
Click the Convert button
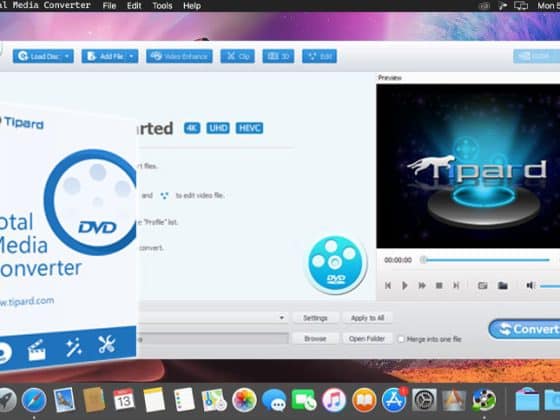(524, 329)
